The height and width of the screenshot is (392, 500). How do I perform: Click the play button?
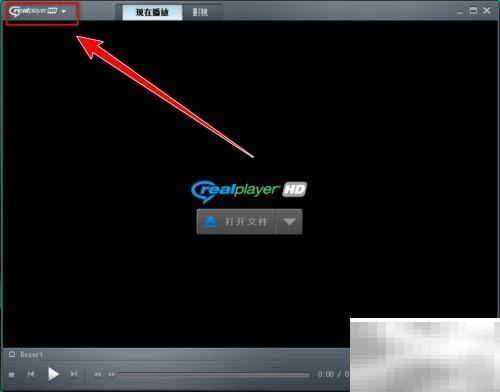pos(53,374)
